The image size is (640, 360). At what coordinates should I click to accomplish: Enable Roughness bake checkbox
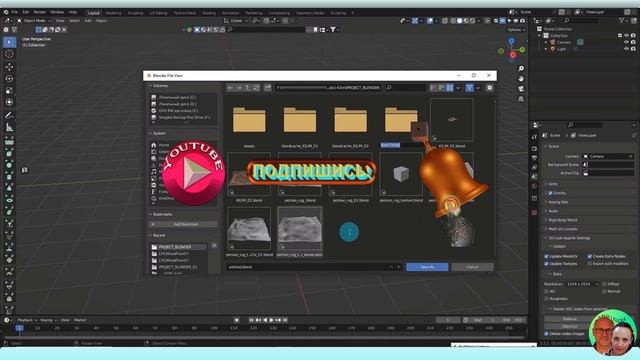tap(546, 299)
